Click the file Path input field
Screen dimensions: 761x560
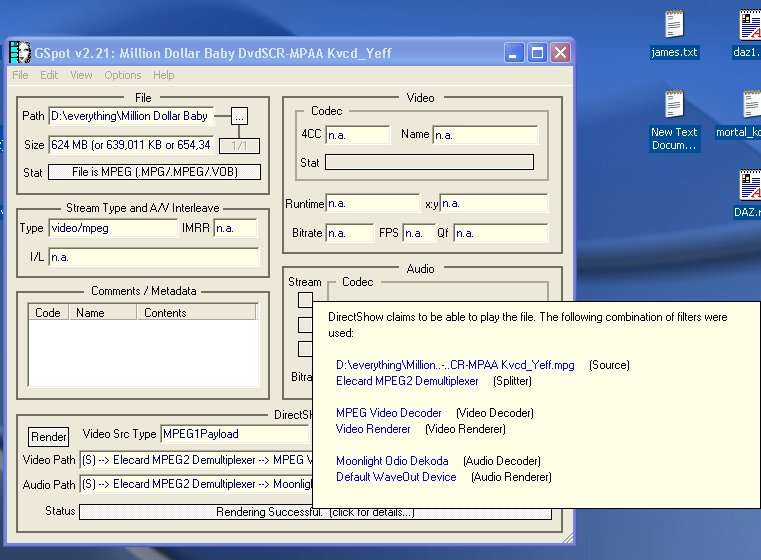(131, 116)
